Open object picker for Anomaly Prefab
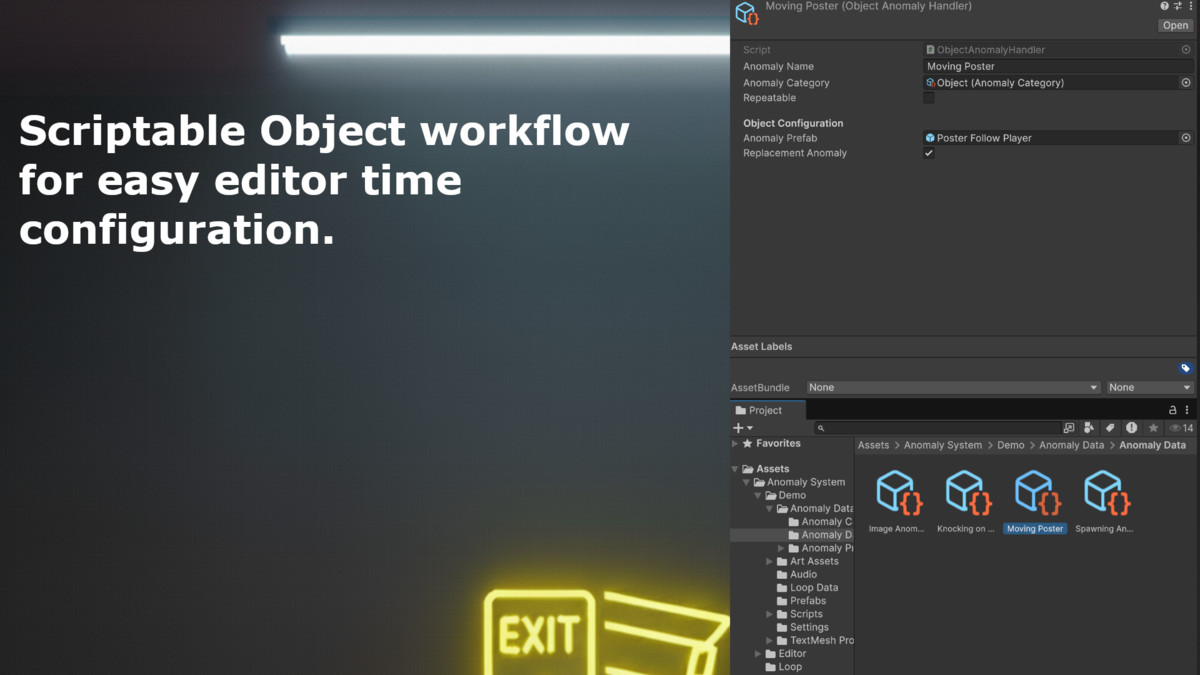The image size is (1200, 675). click(1186, 138)
